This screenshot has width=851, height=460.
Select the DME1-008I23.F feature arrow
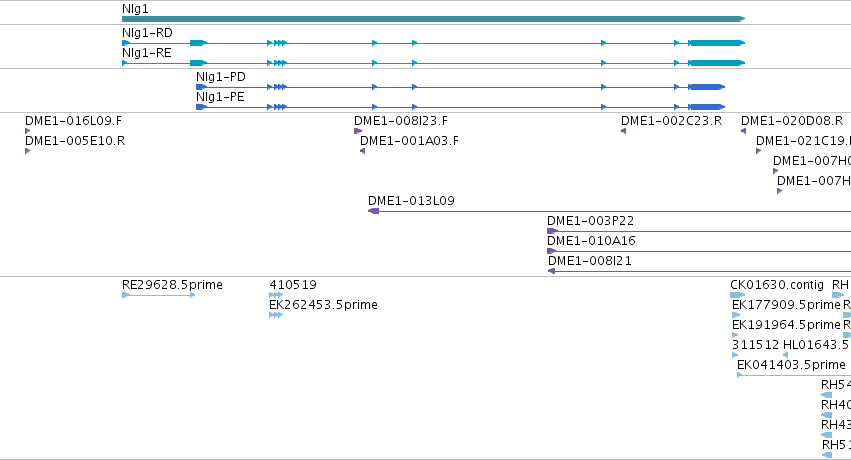point(358,131)
